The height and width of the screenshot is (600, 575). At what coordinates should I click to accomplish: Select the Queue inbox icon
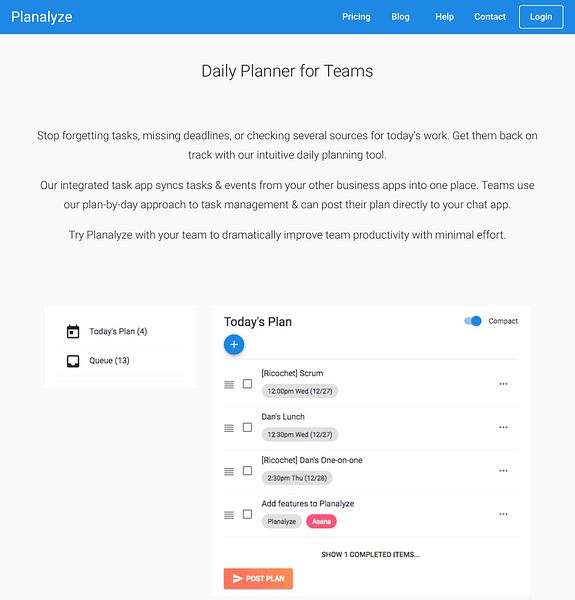(x=73, y=361)
